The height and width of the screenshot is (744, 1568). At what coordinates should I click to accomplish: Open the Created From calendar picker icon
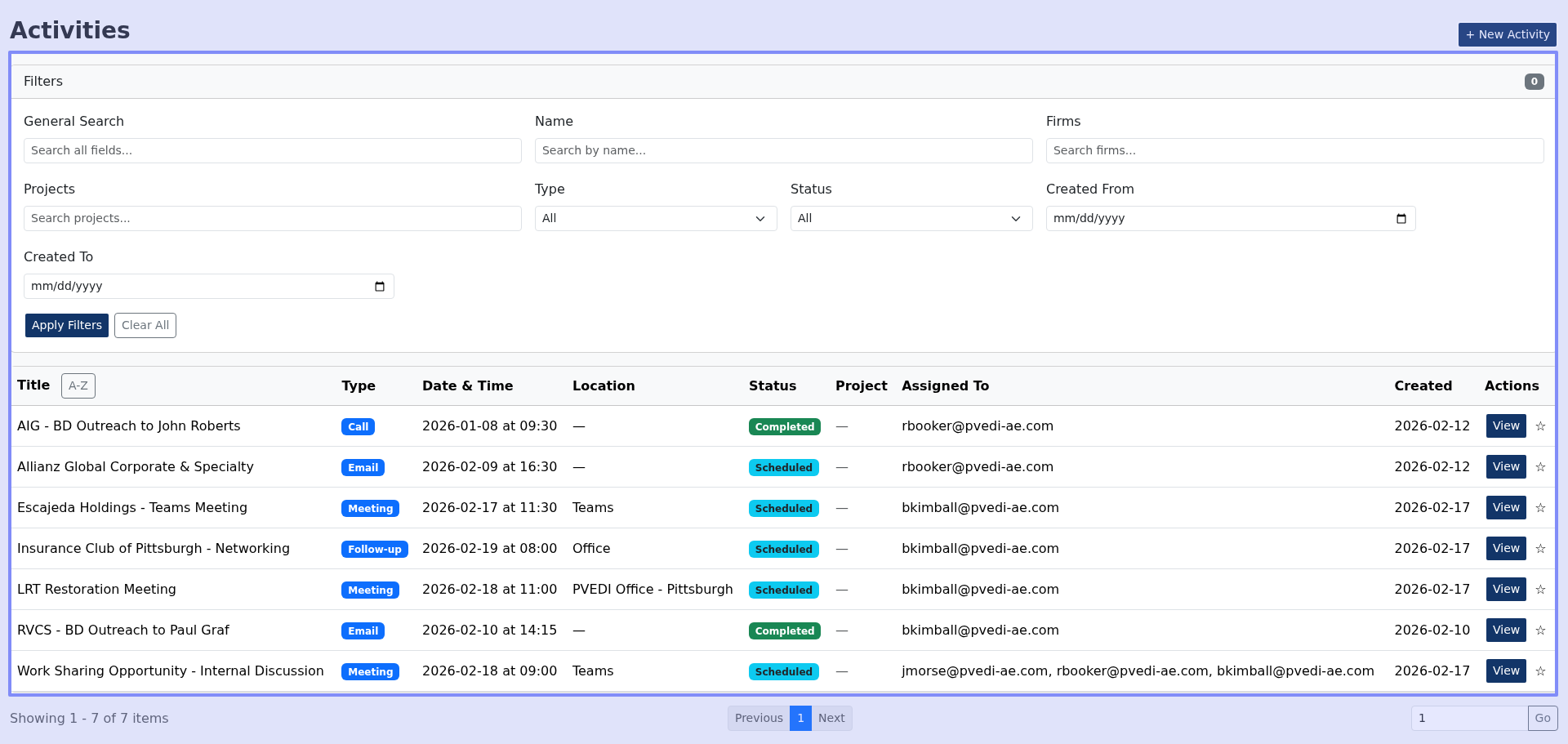[x=1401, y=219]
